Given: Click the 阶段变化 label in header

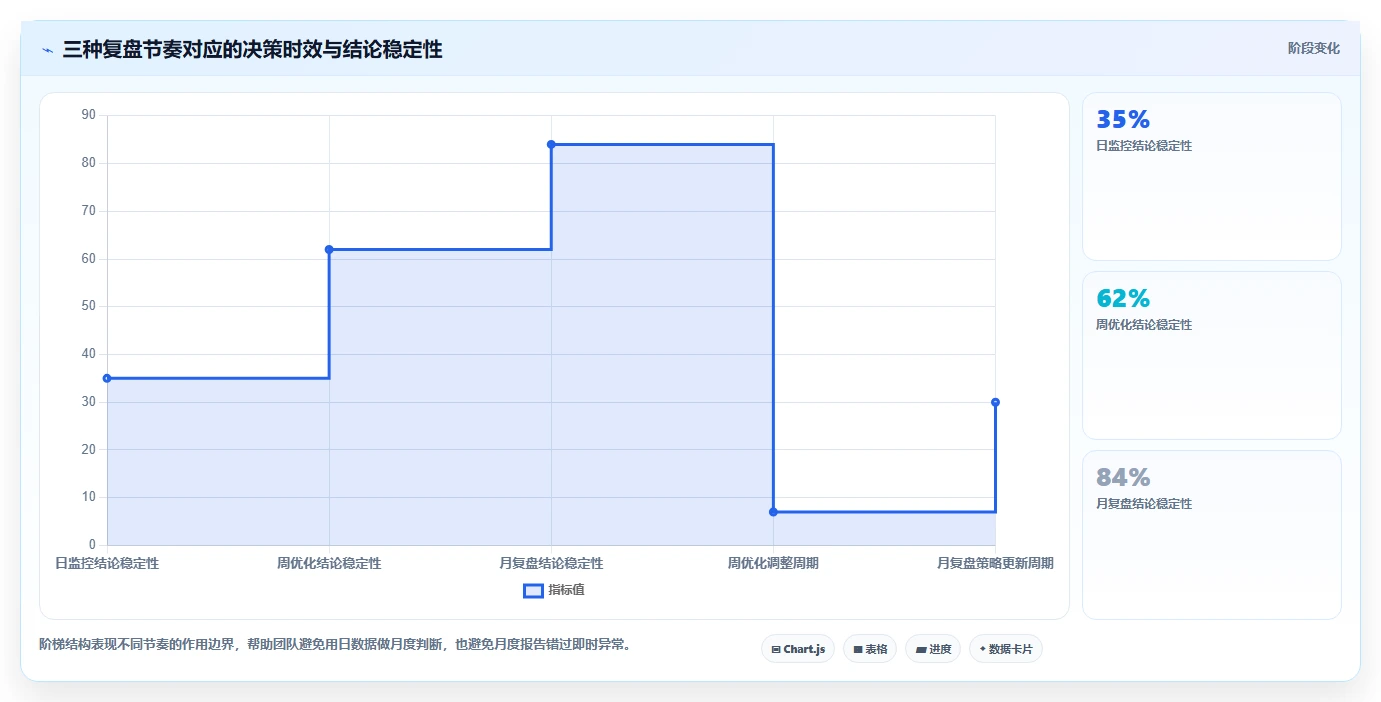Looking at the screenshot, I should click(x=1313, y=48).
